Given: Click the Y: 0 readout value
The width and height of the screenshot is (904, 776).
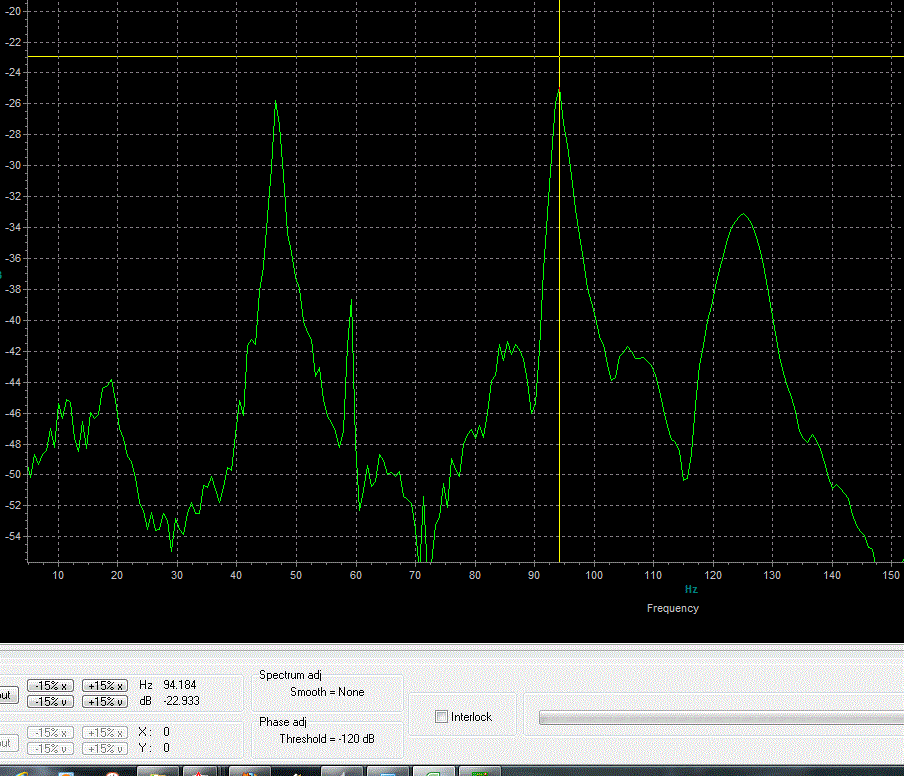Looking at the screenshot, I should [x=166, y=748].
